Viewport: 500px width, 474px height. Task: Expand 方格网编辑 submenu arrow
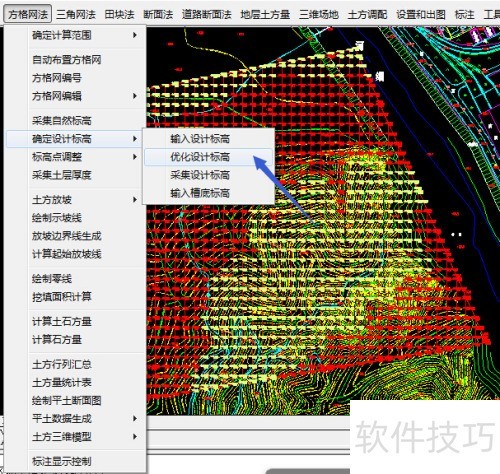[x=135, y=96]
